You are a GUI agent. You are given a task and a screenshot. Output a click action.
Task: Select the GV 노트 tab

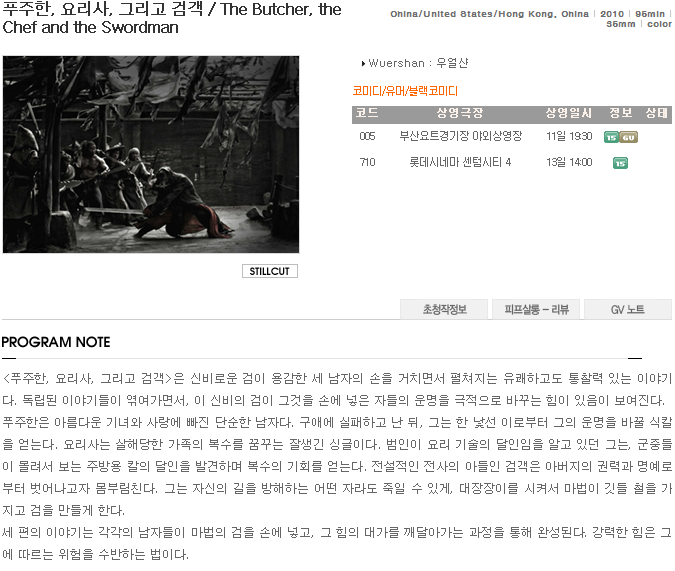(628, 309)
